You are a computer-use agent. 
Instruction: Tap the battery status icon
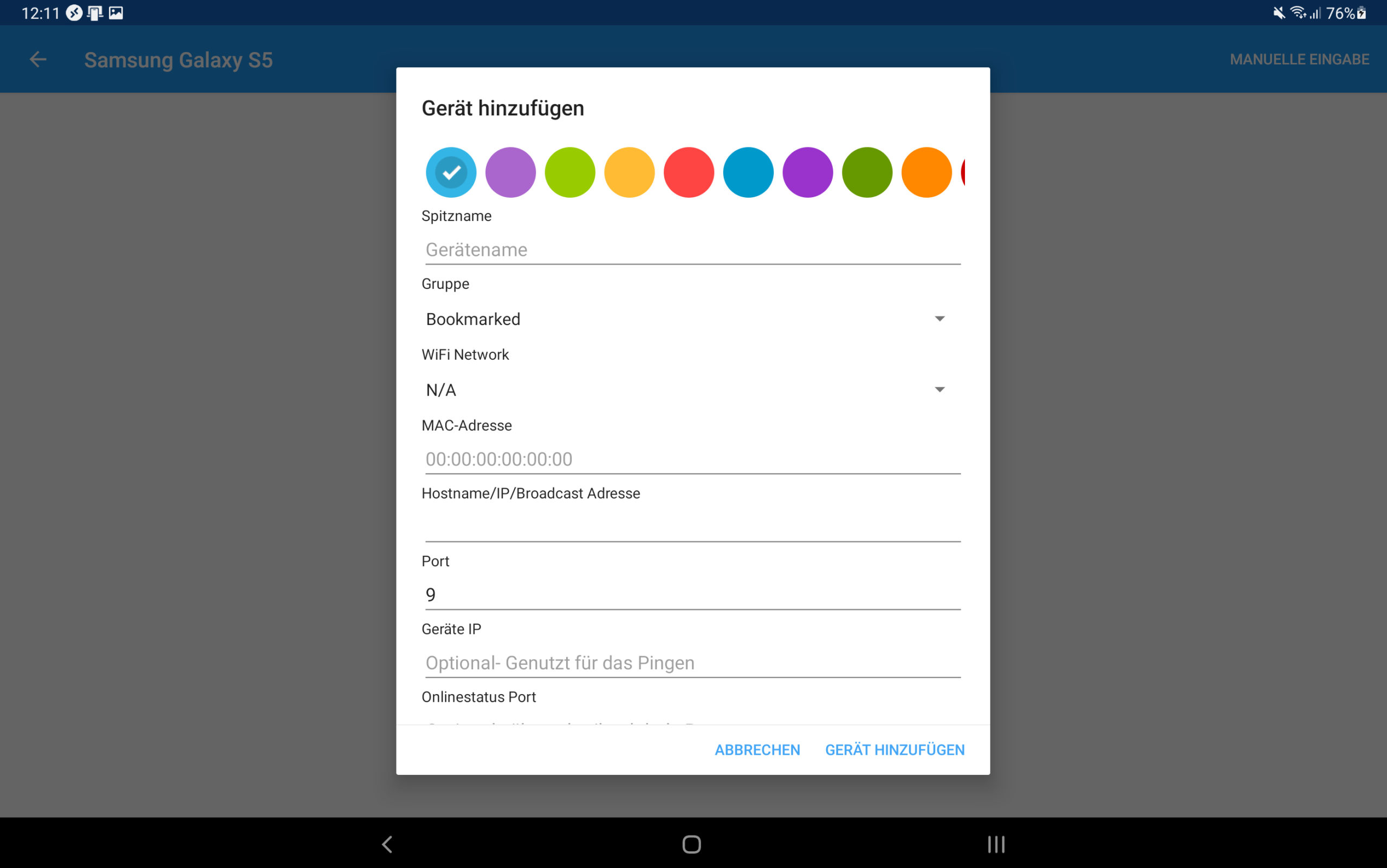1361,12
